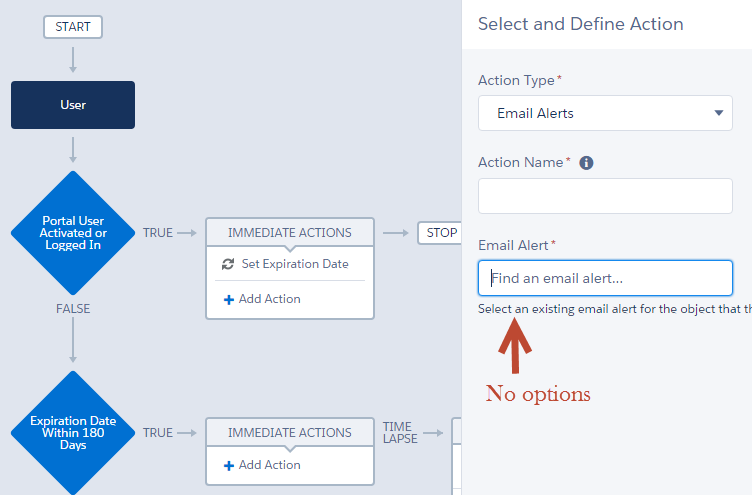The width and height of the screenshot is (752, 495).
Task: Click the info icon next to Action Name
Action: 587,162
